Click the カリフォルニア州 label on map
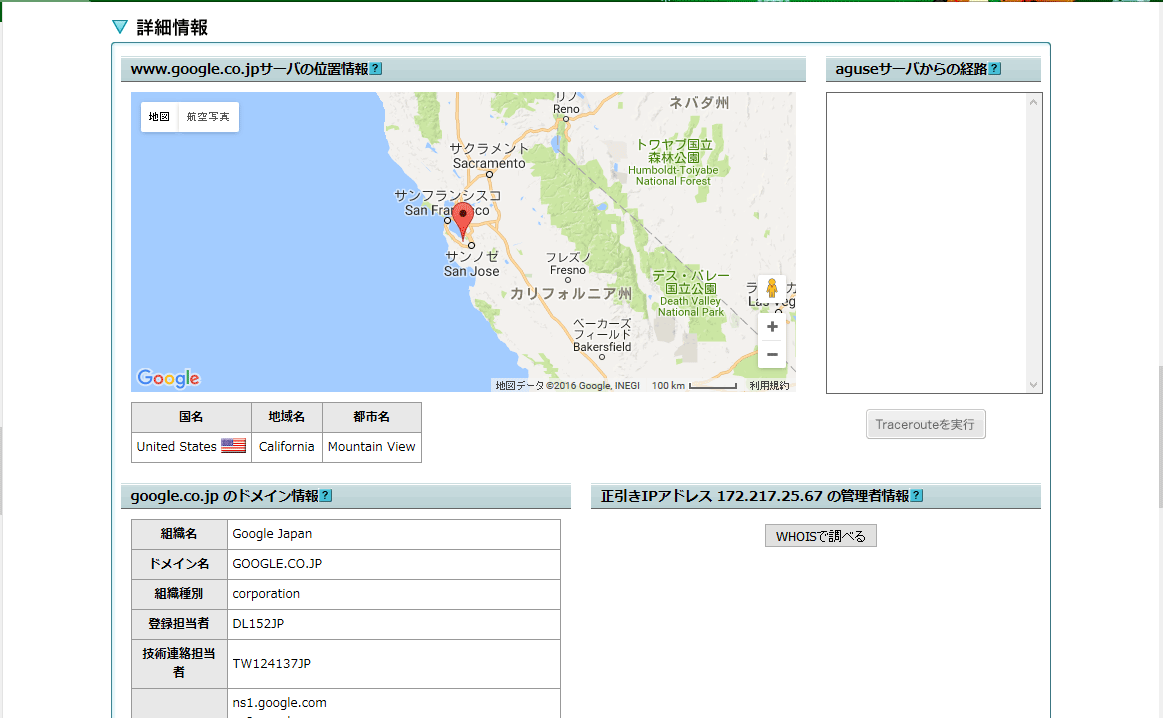1163x718 pixels. click(571, 294)
